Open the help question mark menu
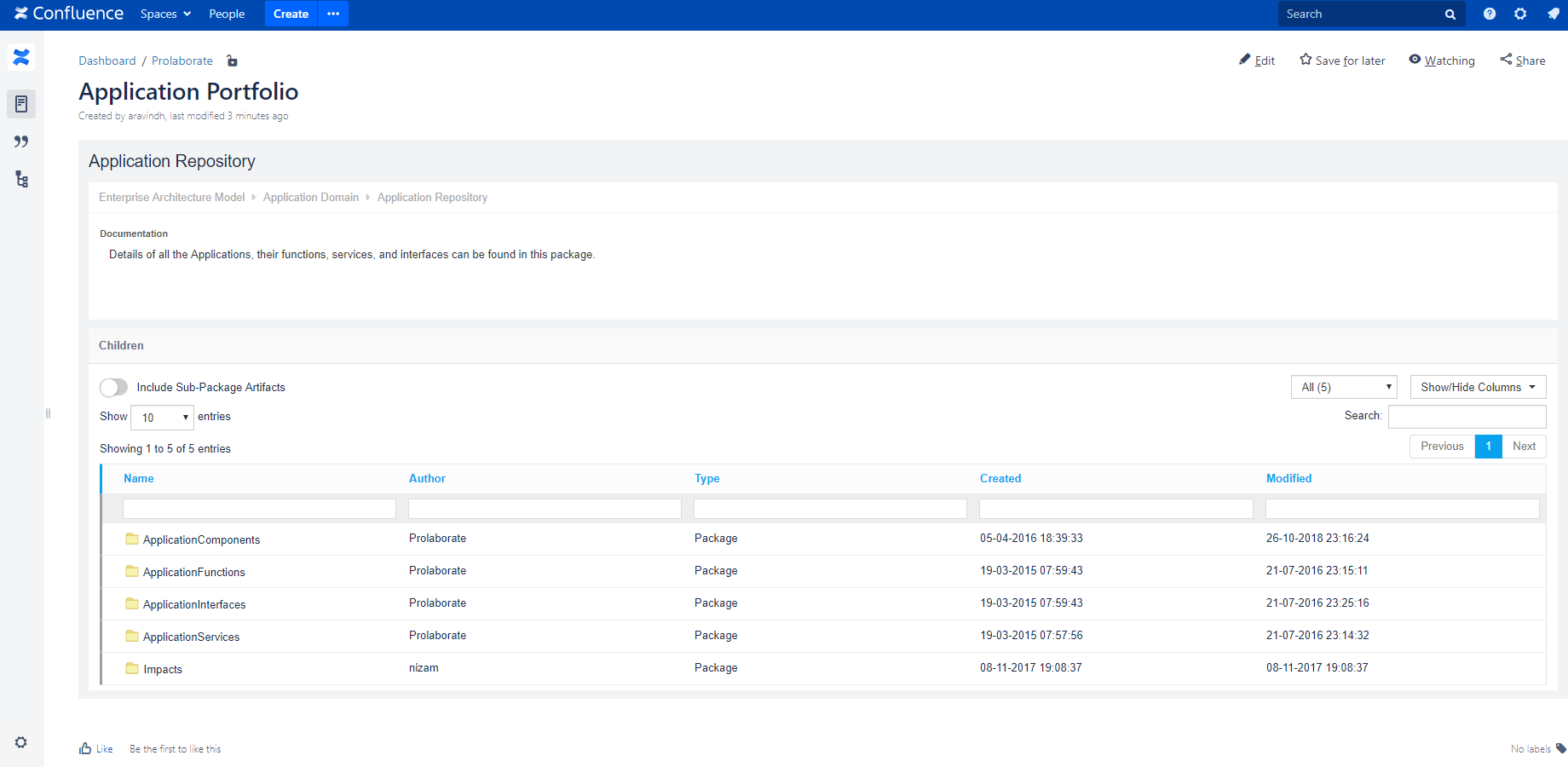 click(x=1490, y=14)
